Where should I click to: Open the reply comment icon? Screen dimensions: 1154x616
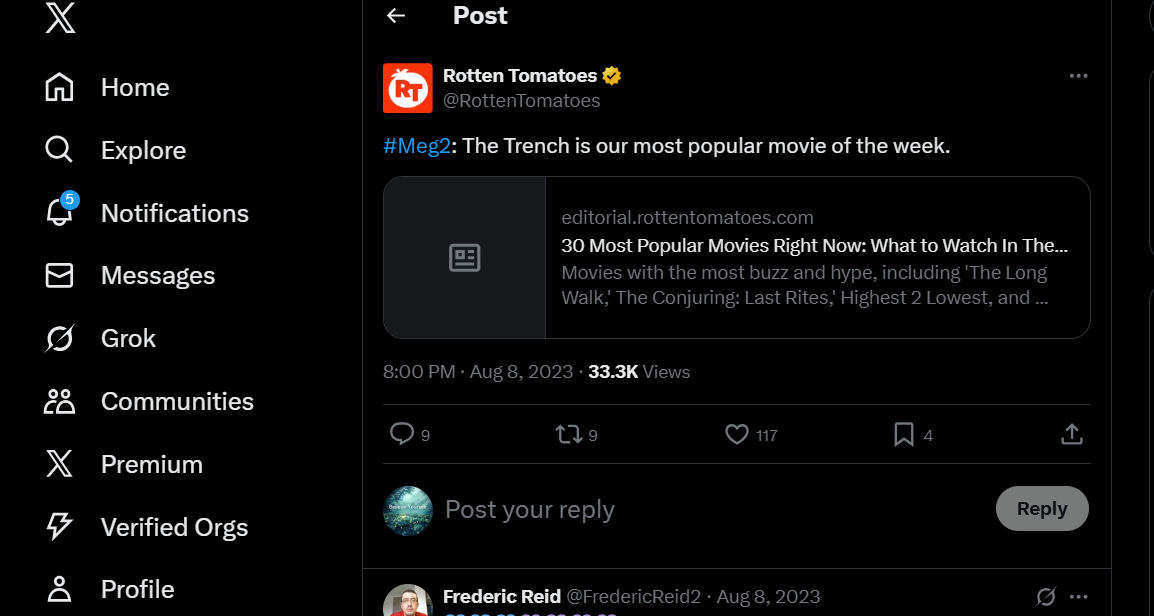[401, 434]
